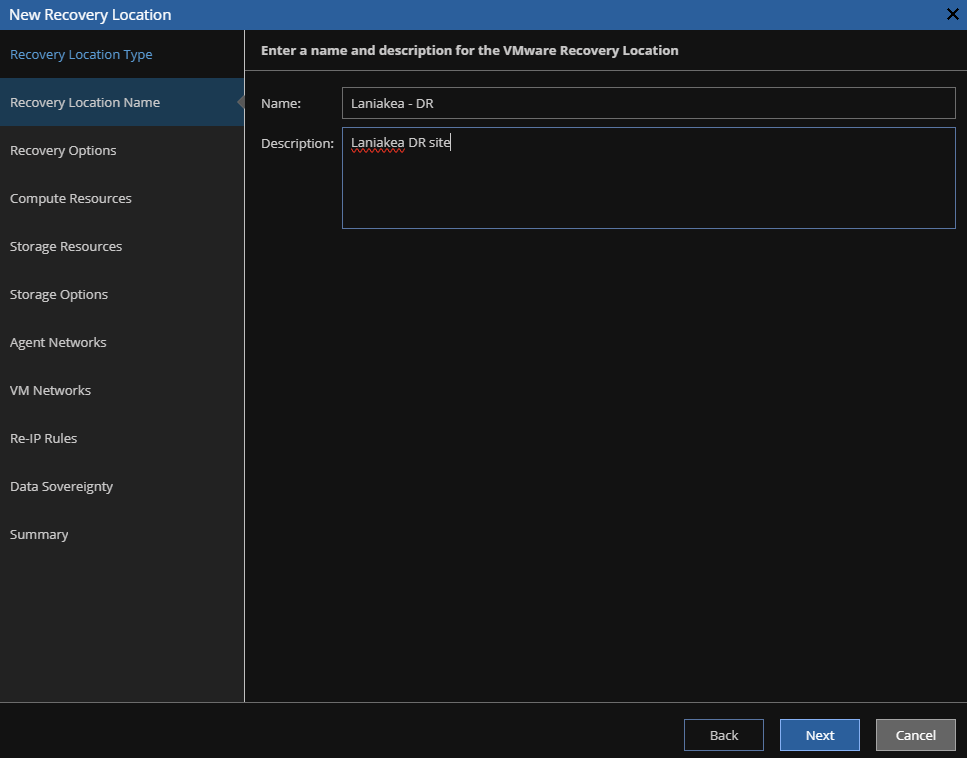
Task: Select Recovery Location Name step
Action: click(122, 102)
